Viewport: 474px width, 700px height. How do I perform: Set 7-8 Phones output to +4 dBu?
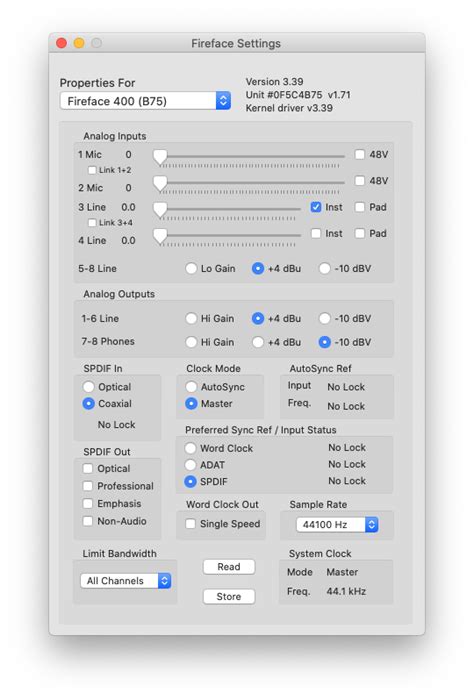point(258,342)
